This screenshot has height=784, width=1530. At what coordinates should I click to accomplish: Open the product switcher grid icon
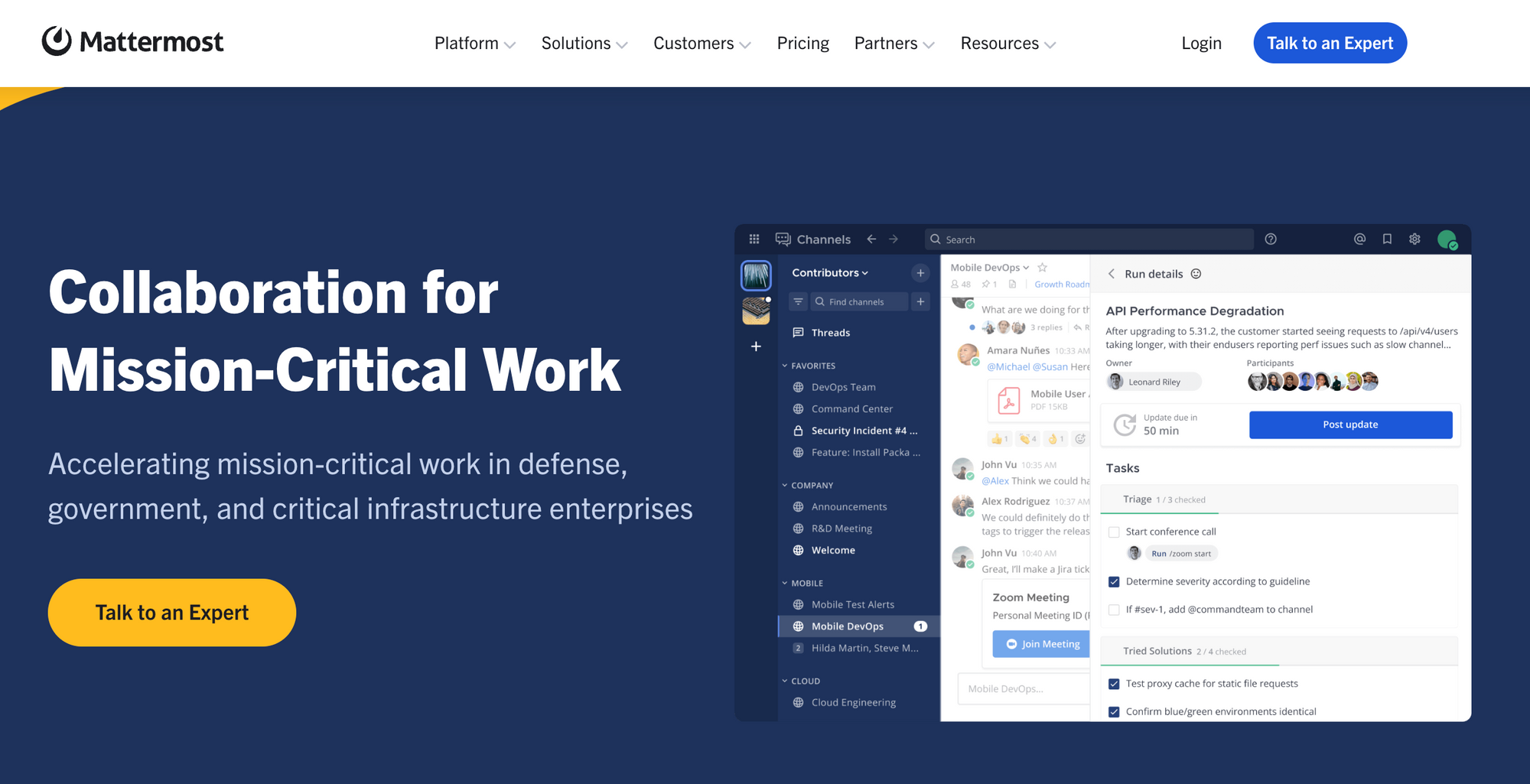pyautogui.click(x=754, y=239)
